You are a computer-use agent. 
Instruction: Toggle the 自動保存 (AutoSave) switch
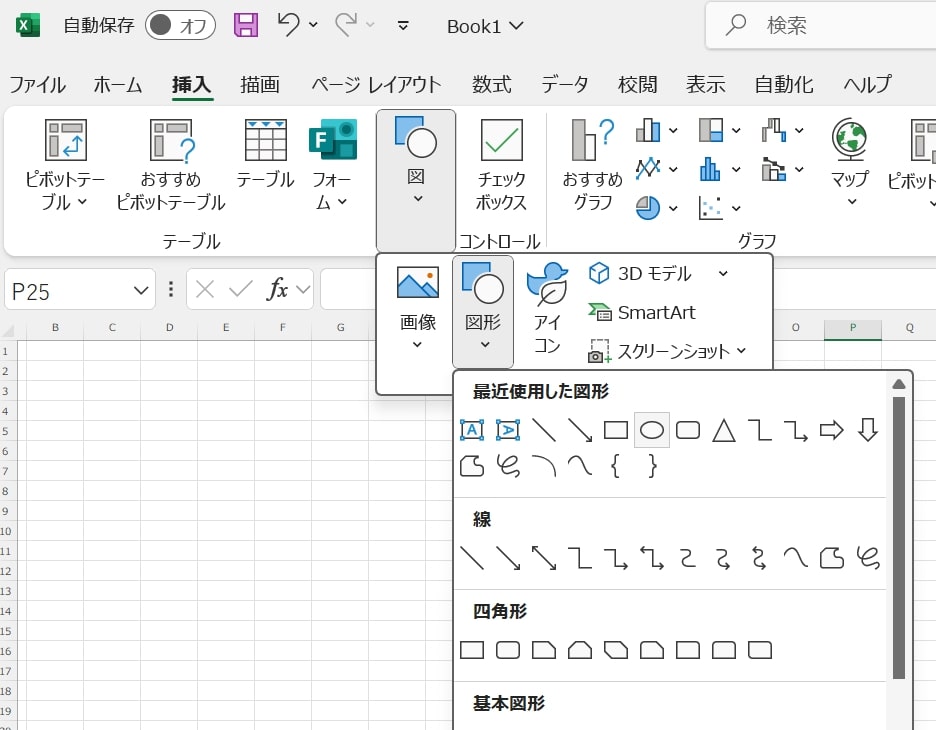point(180,25)
